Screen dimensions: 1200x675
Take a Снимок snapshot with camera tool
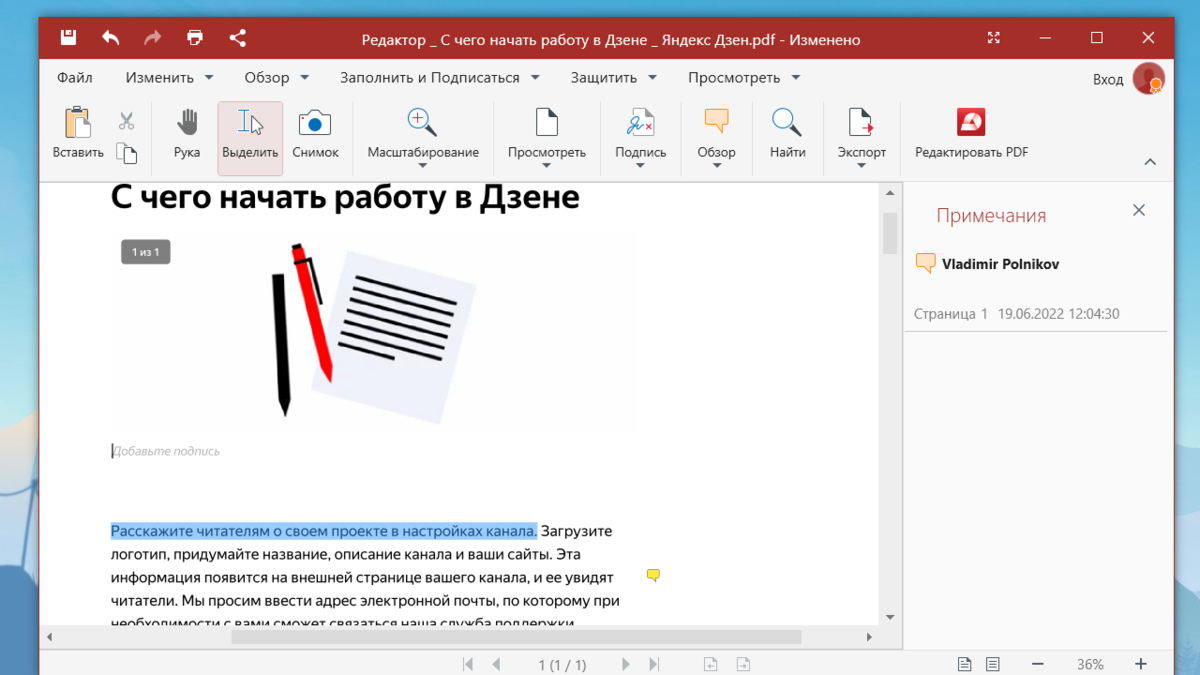315,133
